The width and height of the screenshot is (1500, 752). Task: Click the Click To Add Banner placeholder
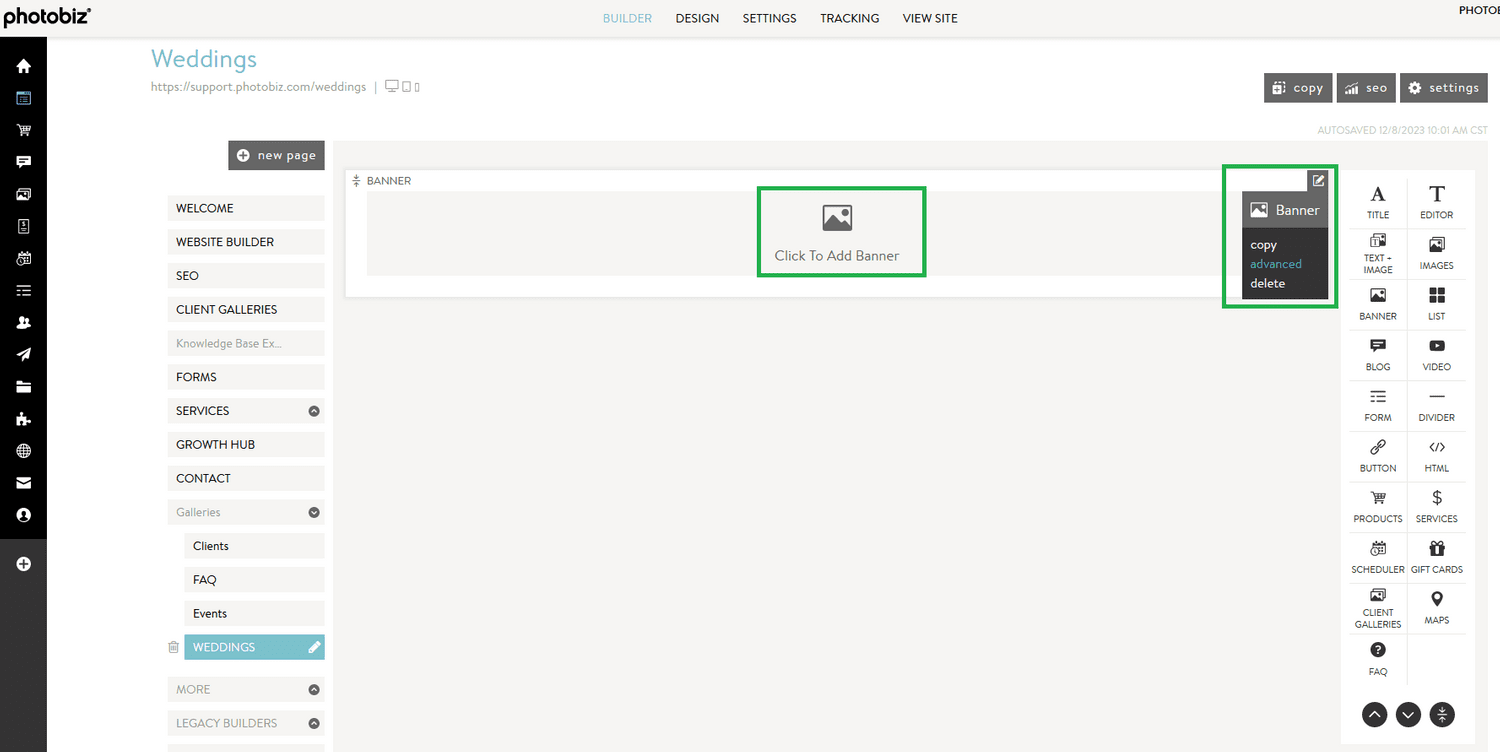pos(841,231)
